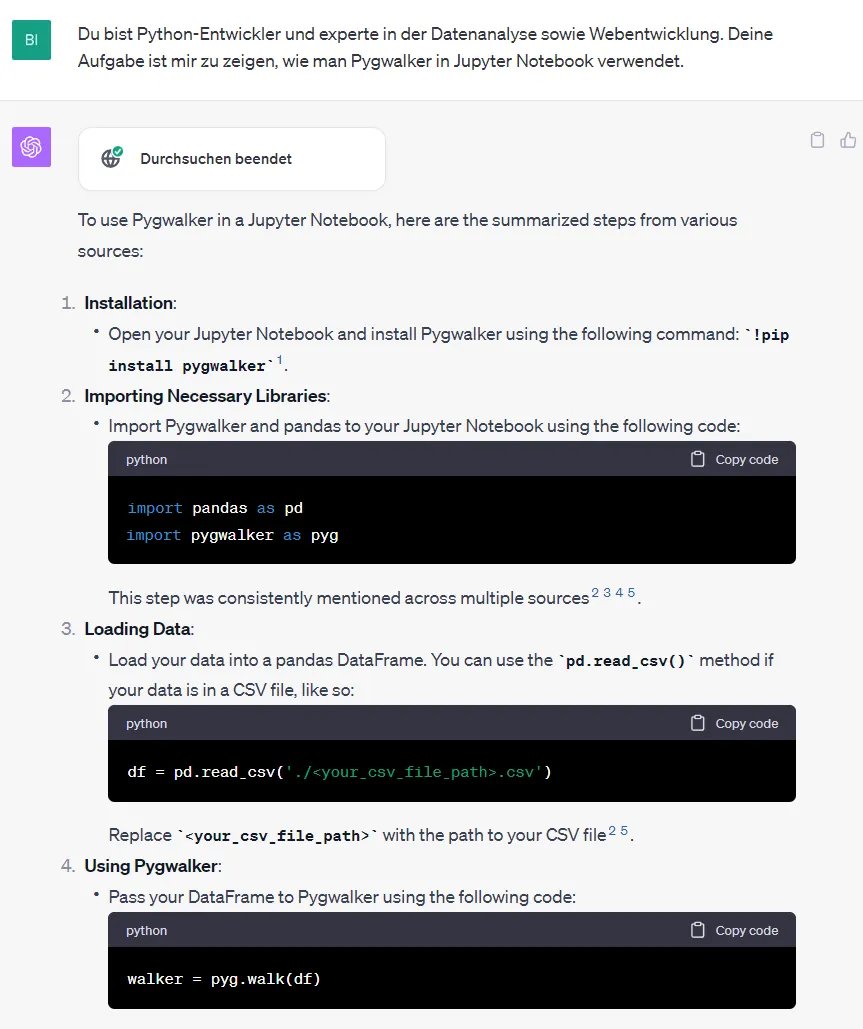The width and height of the screenshot is (863, 1029).
Task: Click the 'import pygwalker as pyg' code line
Action: (233, 535)
